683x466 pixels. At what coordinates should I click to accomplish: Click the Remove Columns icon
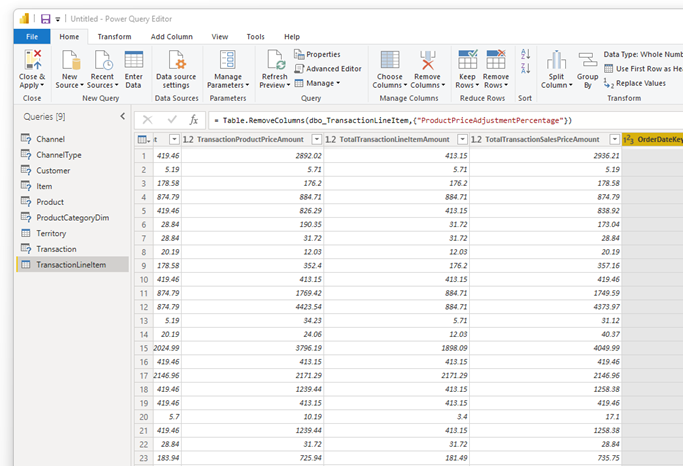428,60
